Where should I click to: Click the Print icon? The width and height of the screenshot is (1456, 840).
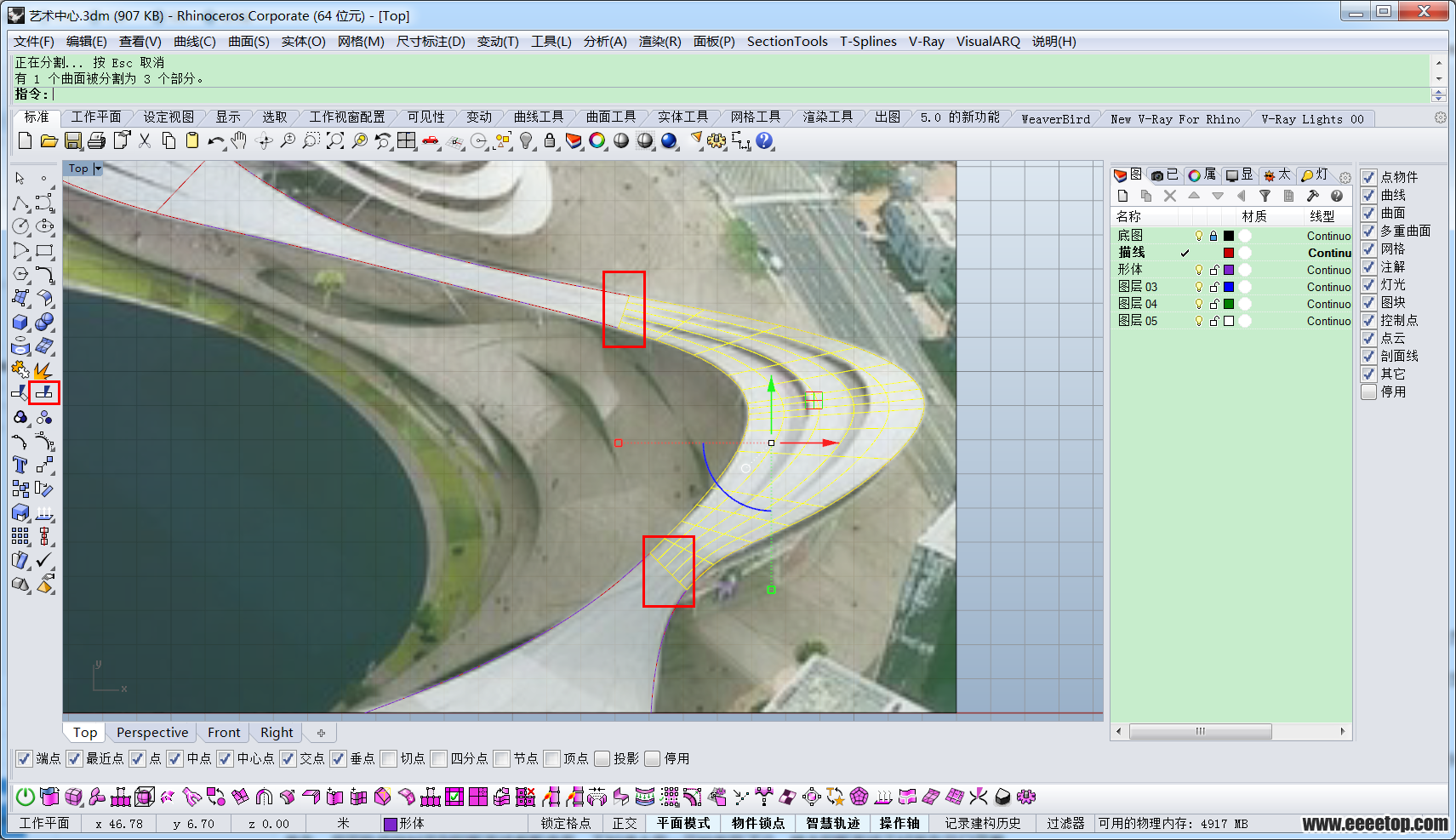[x=97, y=140]
